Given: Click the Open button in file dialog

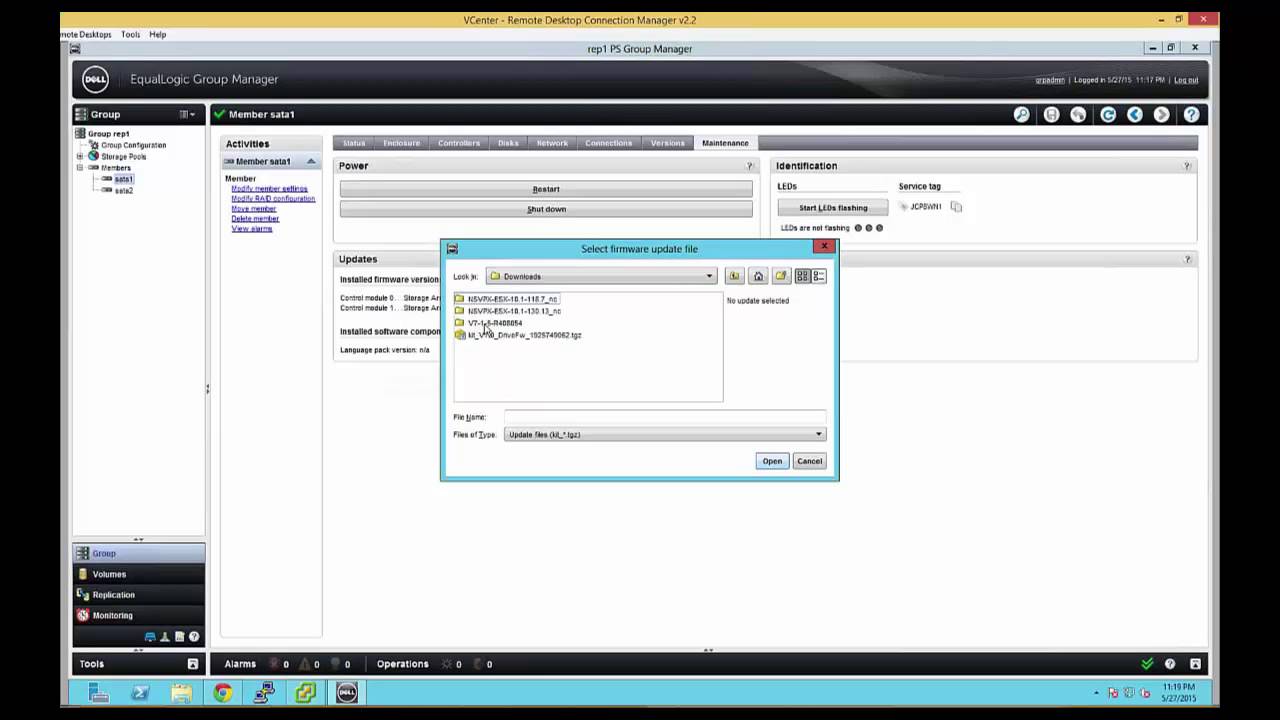Looking at the screenshot, I should point(772,461).
